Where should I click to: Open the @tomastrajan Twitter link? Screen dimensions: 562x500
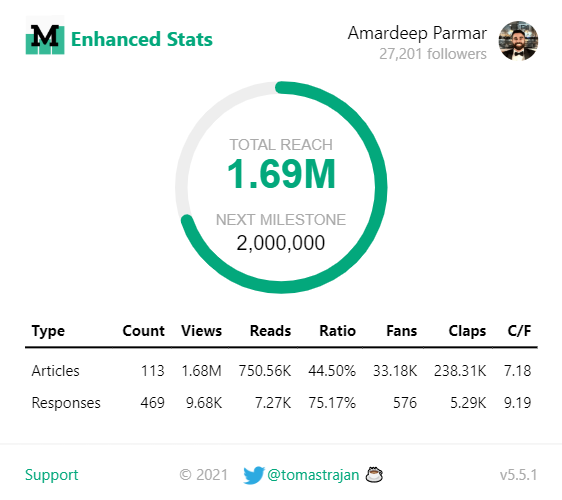coord(313,475)
